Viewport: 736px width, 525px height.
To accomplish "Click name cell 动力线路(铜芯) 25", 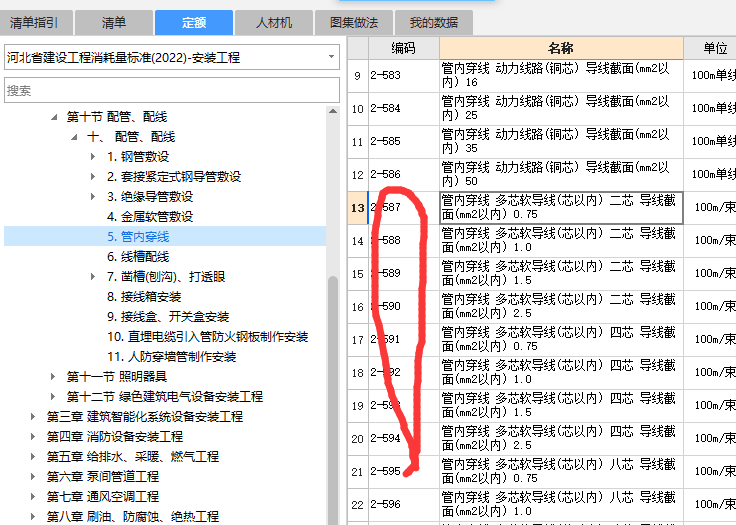I will tap(561, 108).
